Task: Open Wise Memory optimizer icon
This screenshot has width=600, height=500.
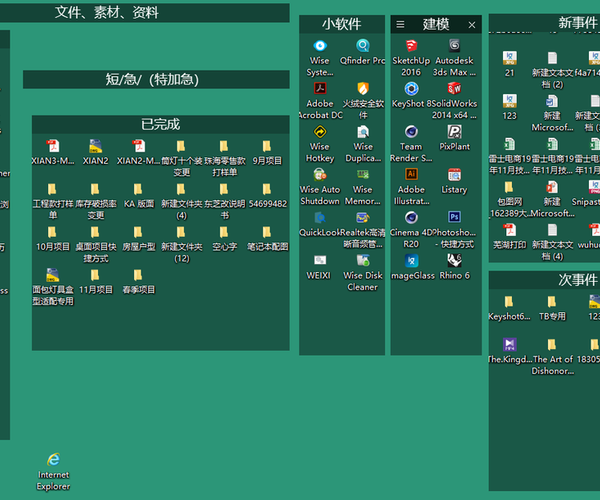Action: (x=363, y=175)
